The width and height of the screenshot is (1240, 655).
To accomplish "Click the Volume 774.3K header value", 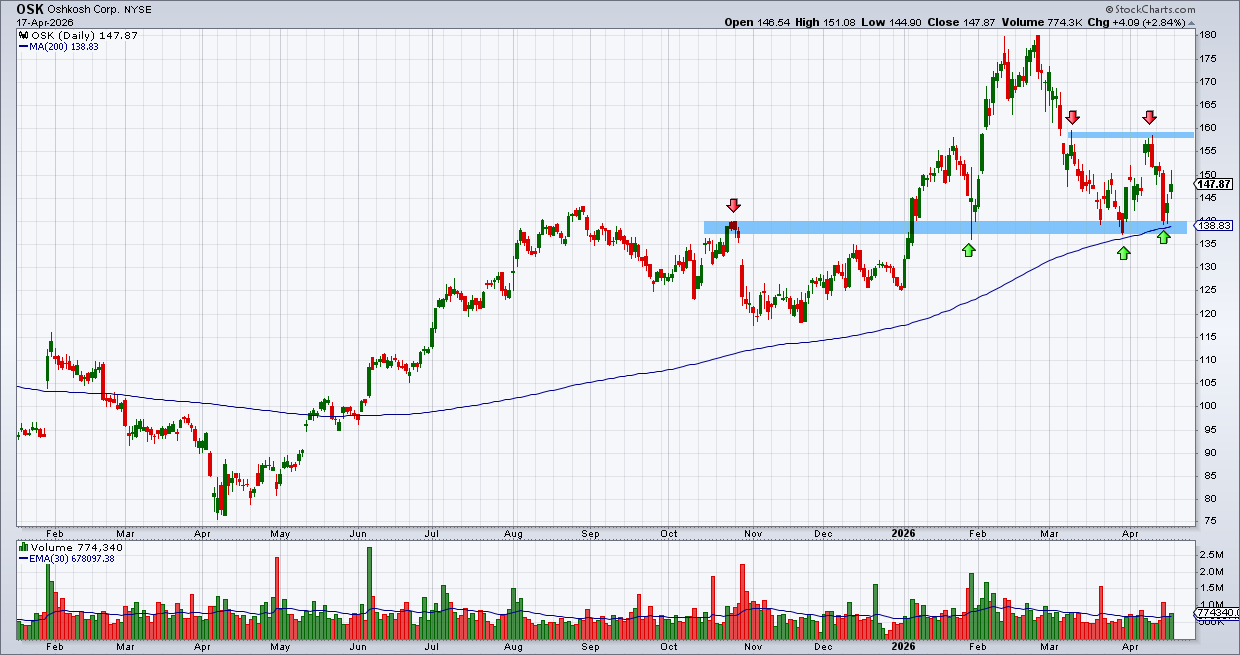I will click(x=1041, y=23).
